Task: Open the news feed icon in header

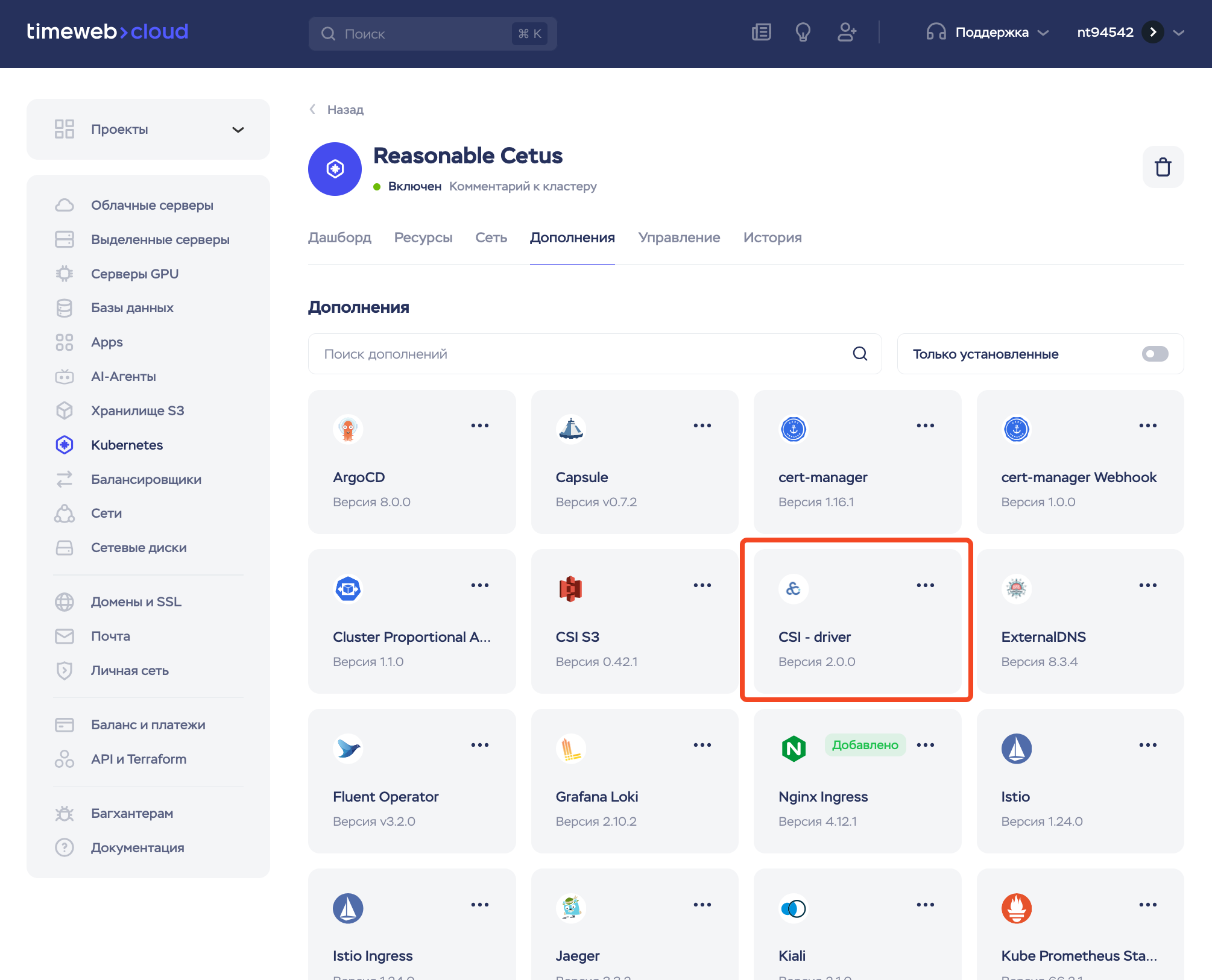Action: point(762,32)
